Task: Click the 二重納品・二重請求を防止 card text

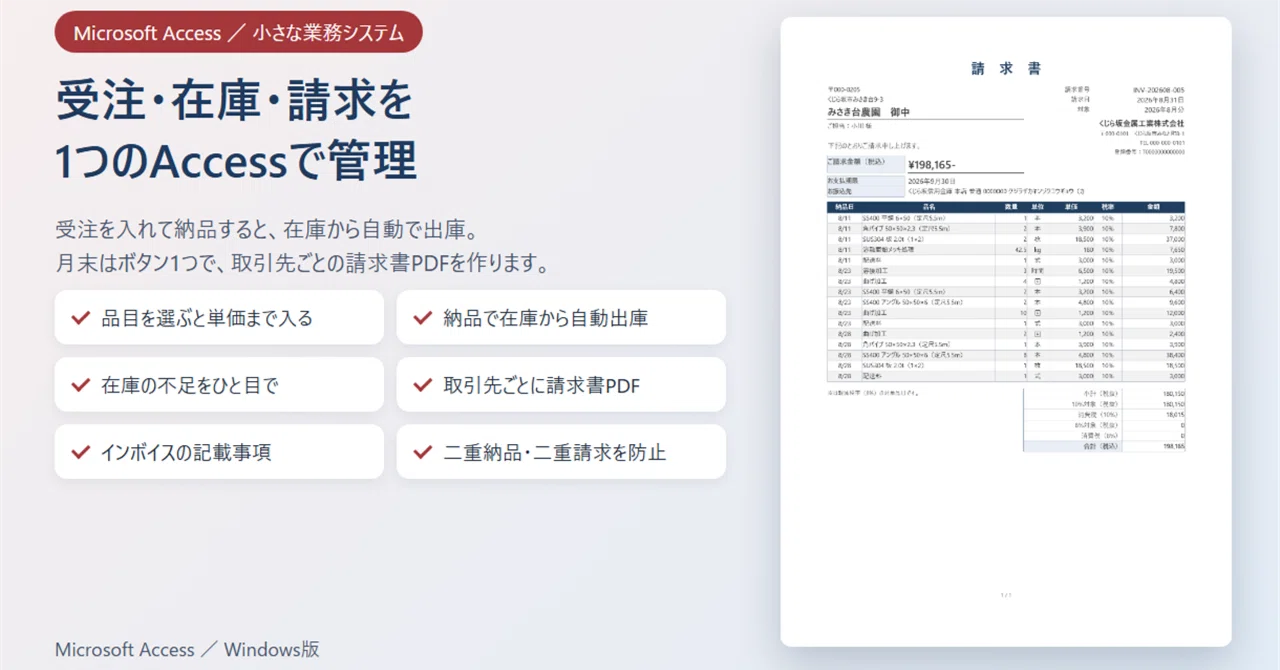Action: coord(554,452)
